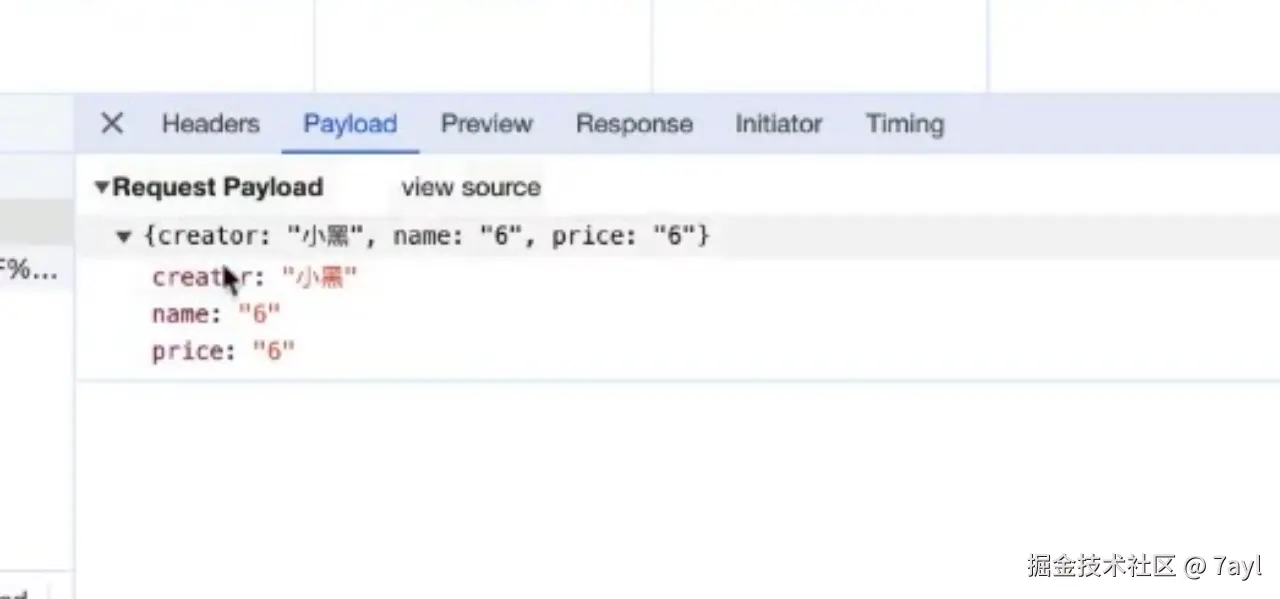Click the price property value "6"
The image size is (1280, 599).
[273, 351]
